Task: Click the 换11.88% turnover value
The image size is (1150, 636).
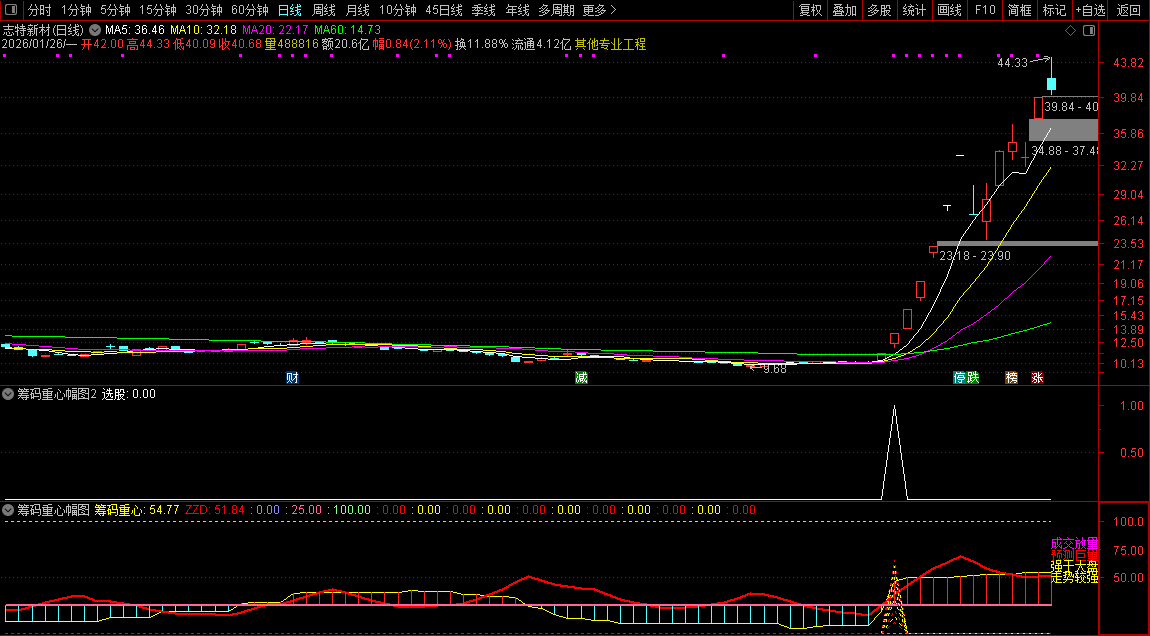Action: 481,44
